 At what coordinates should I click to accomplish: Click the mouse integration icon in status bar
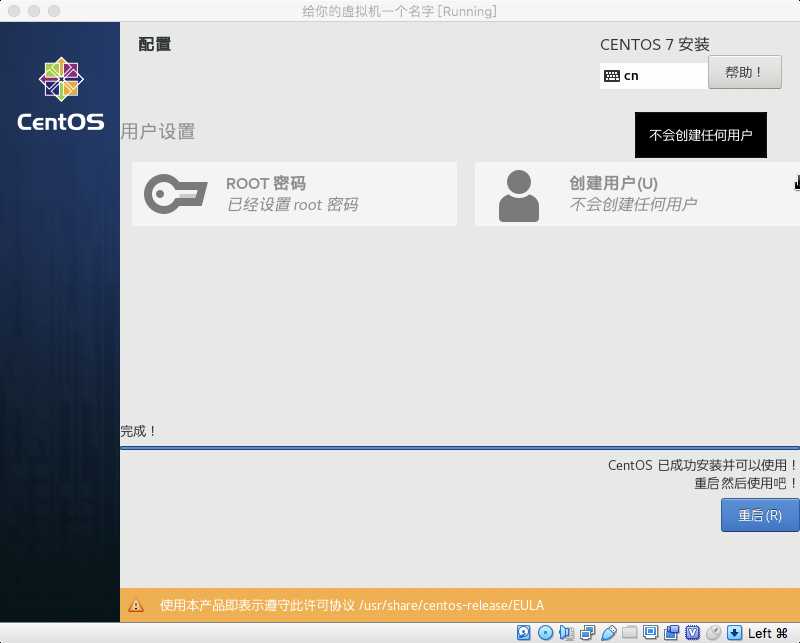(x=713, y=633)
